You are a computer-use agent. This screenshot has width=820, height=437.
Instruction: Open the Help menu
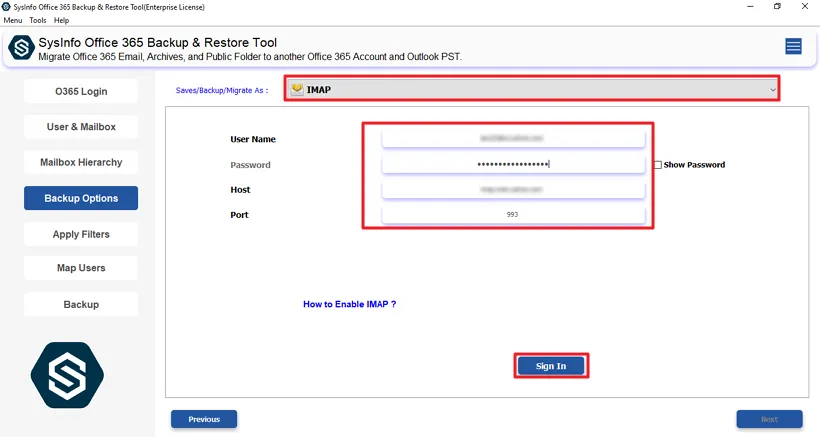[x=61, y=20]
